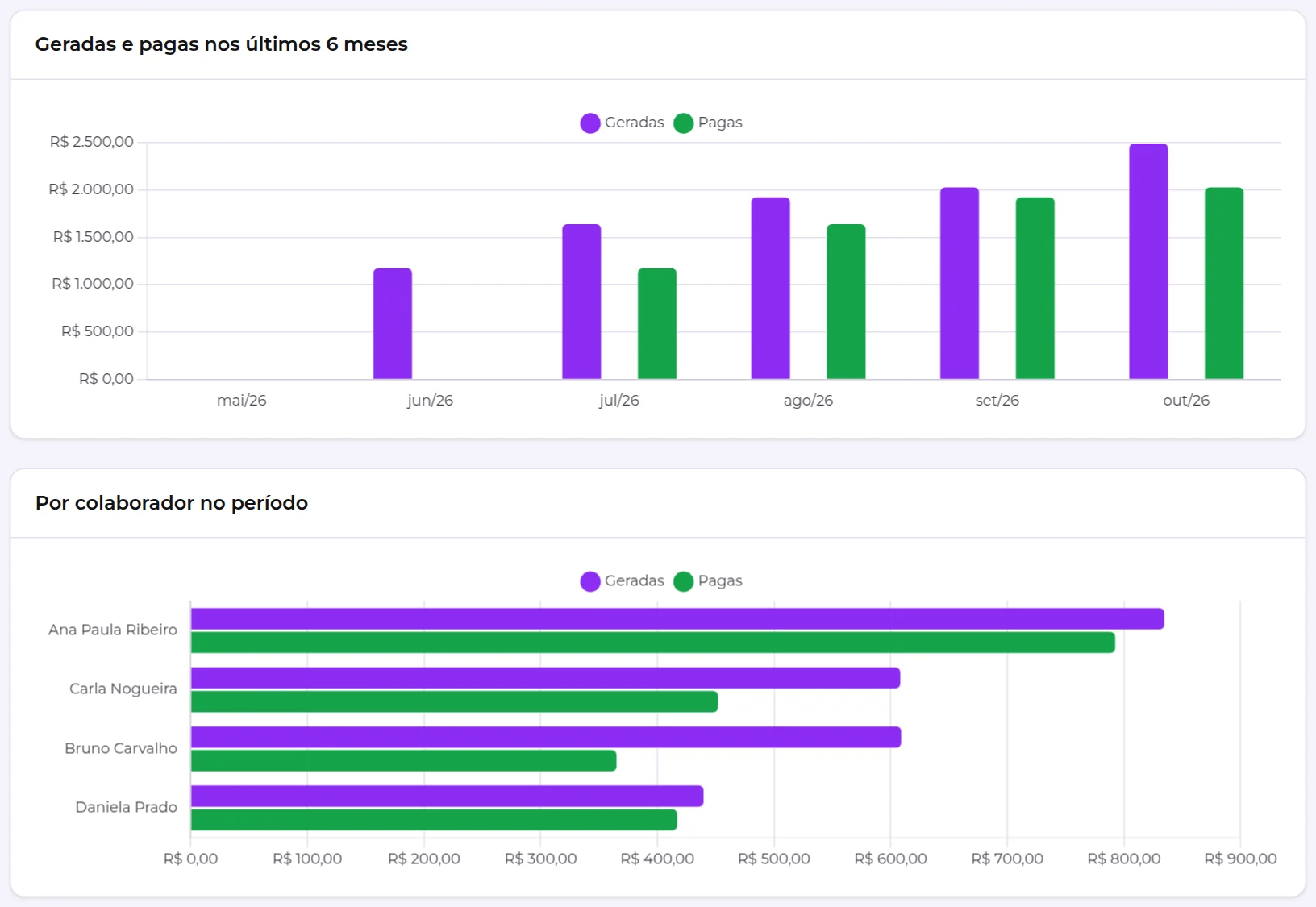Select Bruno Carvalho's green Pagas bar
The height and width of the screenshot is (907, 1316).
[x=404, y=760]
